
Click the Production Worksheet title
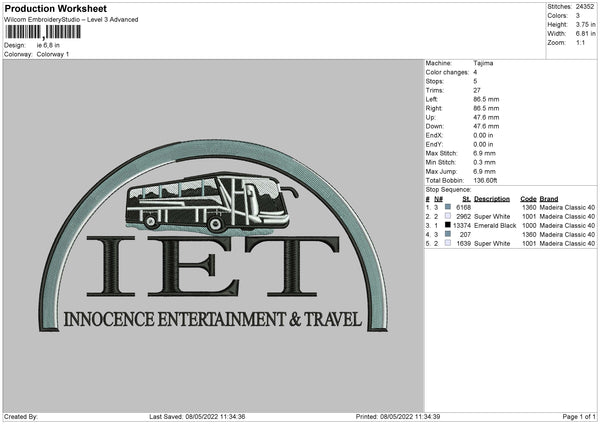(55, 8)
